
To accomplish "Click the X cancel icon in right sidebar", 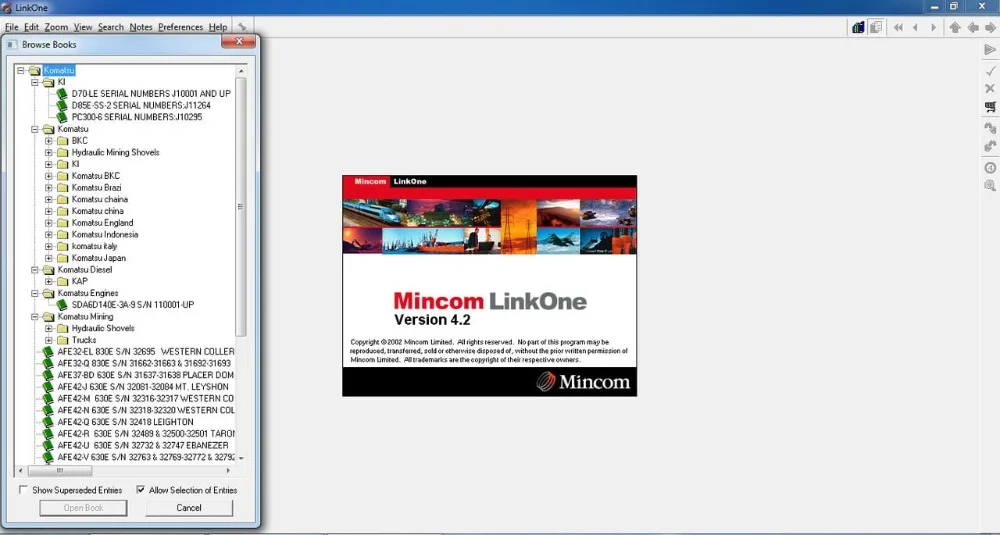I will 990,89.
